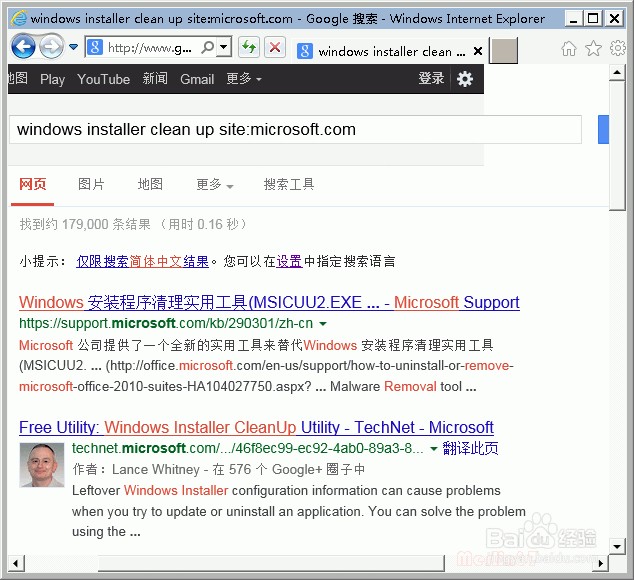Refresh the page with green arrows
The height and width of the screenshot is (580, 634).
point(249,48)
